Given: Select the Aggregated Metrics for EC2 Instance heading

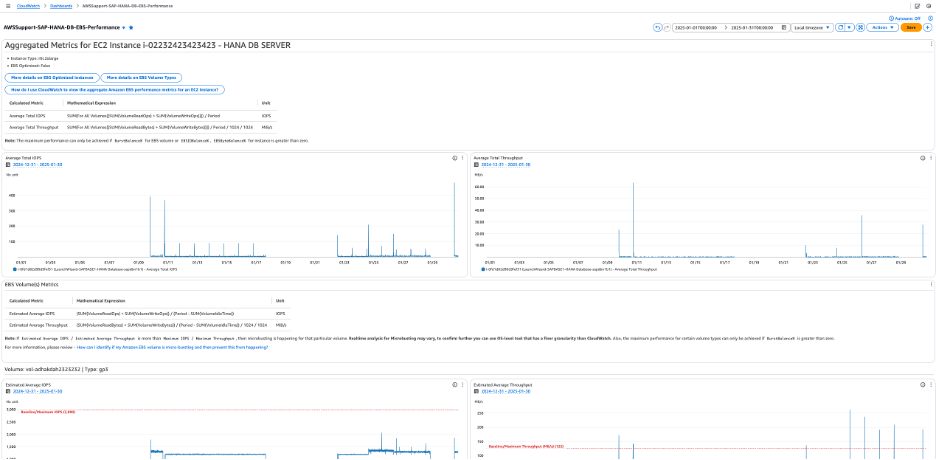Looking at the screenshot, I should [148, 45].
